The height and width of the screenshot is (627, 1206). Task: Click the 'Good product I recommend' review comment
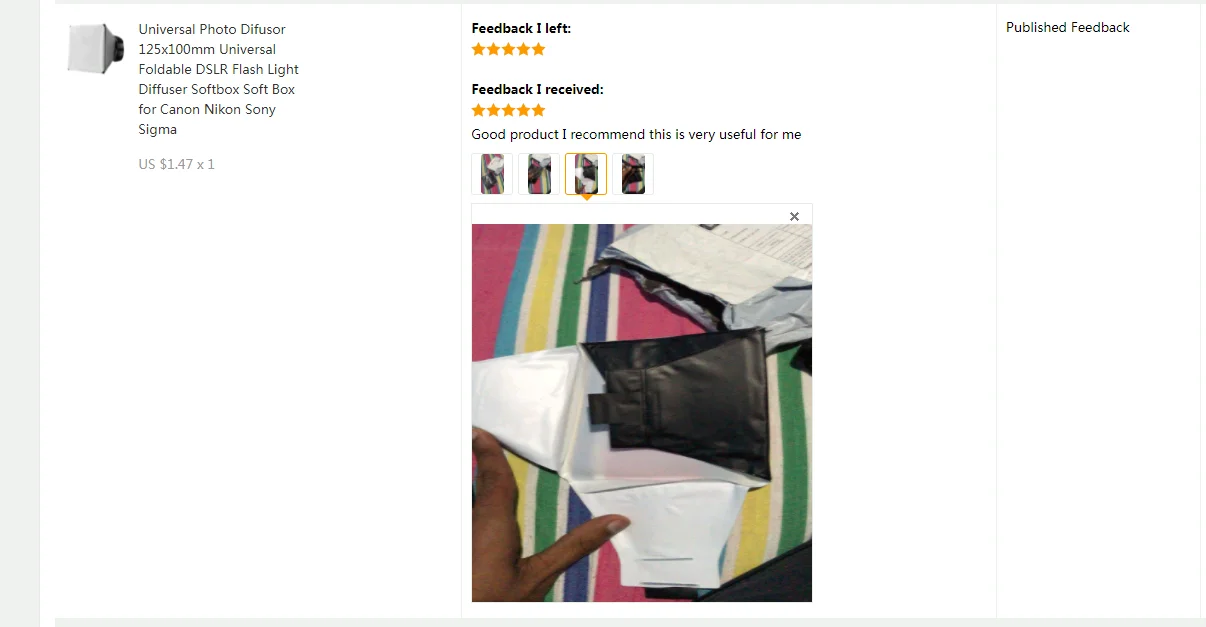(x=636, y=134)
